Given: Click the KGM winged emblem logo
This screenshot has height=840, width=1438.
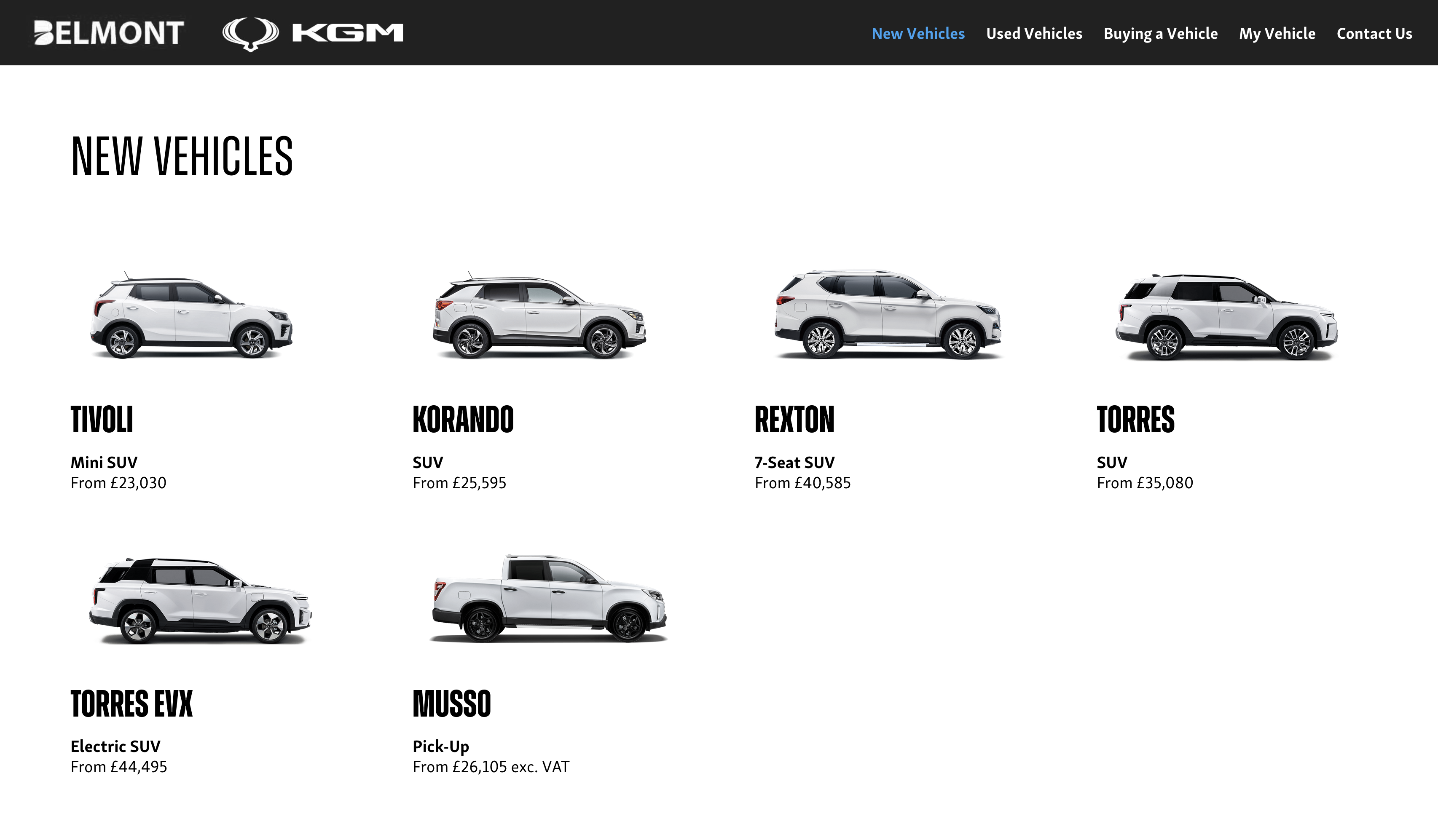Looking at the screenshot, I should (x=250, y=33).
